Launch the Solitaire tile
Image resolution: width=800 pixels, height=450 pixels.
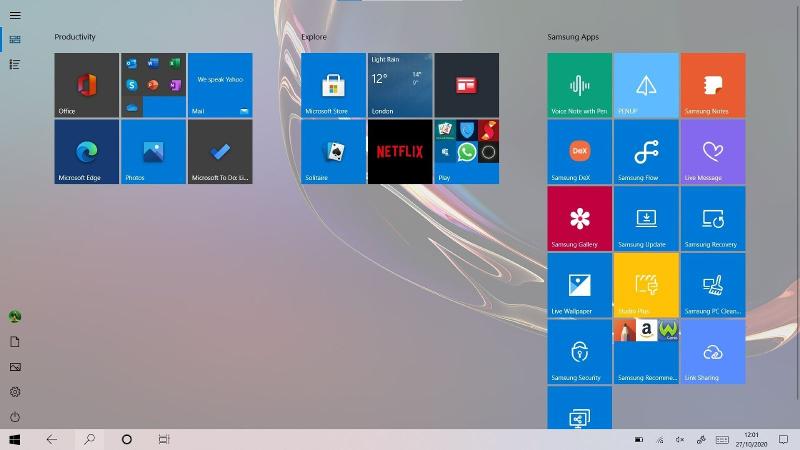coord(333,152)
